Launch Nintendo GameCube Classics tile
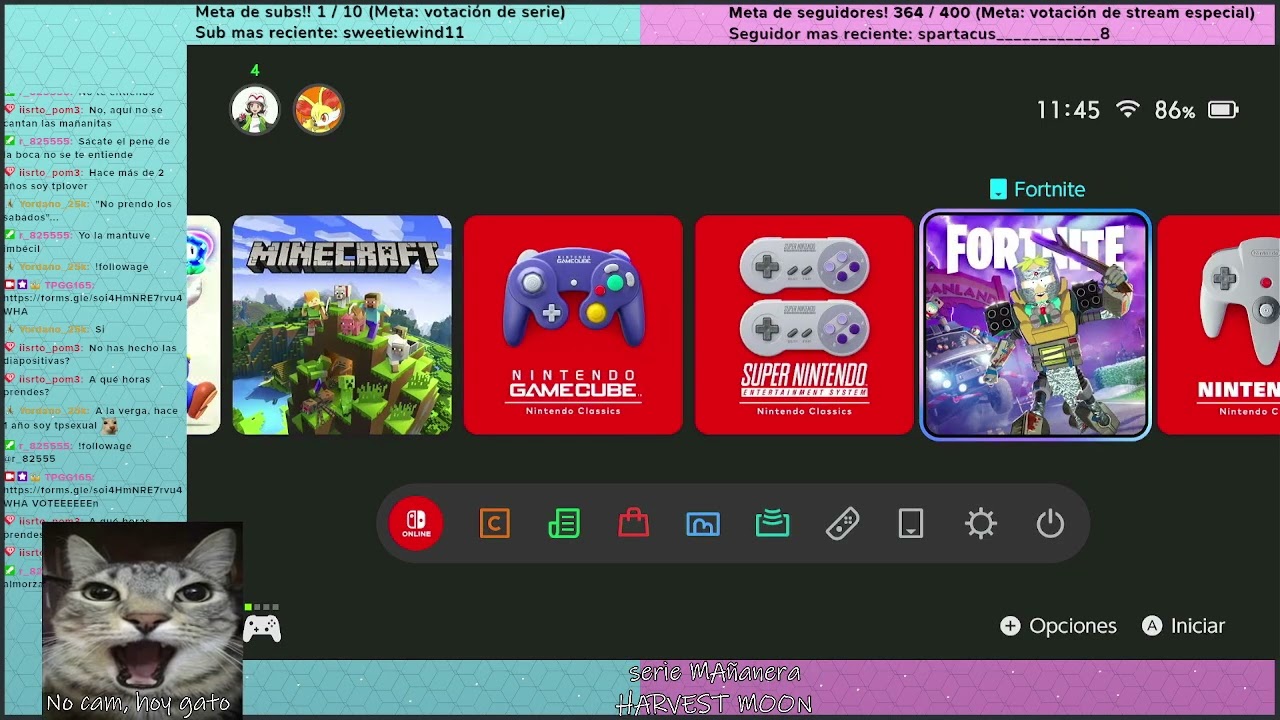Screen dimensions: 1280x720 [573, 325]
